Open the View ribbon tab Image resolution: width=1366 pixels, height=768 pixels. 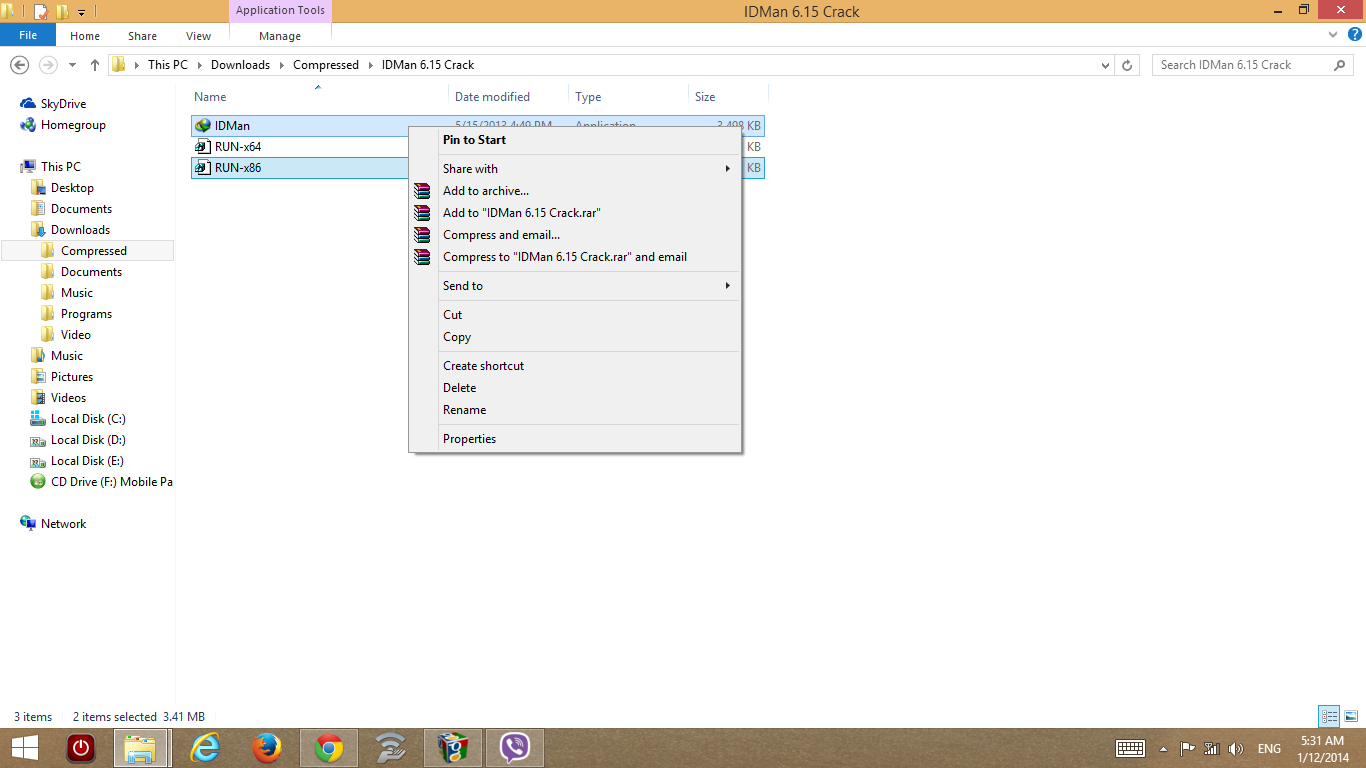point(199,36)
